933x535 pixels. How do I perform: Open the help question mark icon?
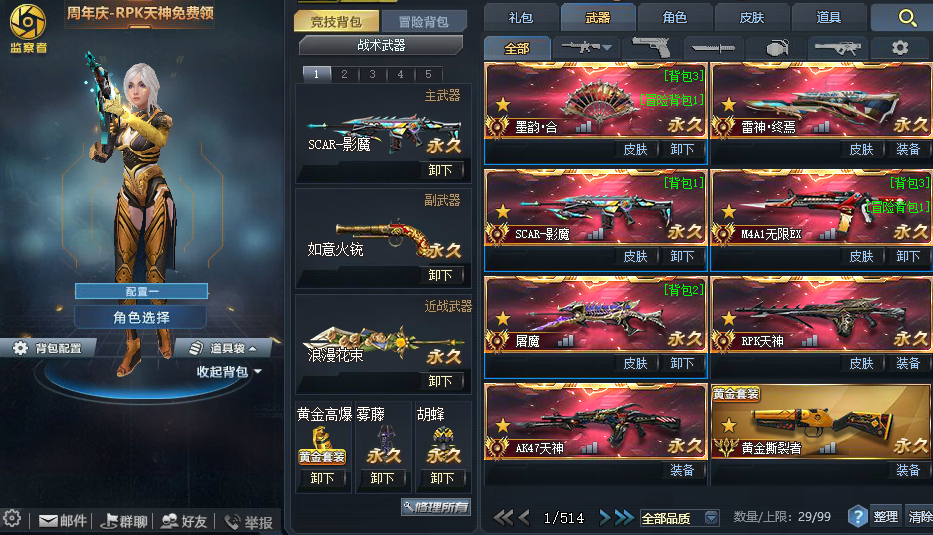point(857,516)
